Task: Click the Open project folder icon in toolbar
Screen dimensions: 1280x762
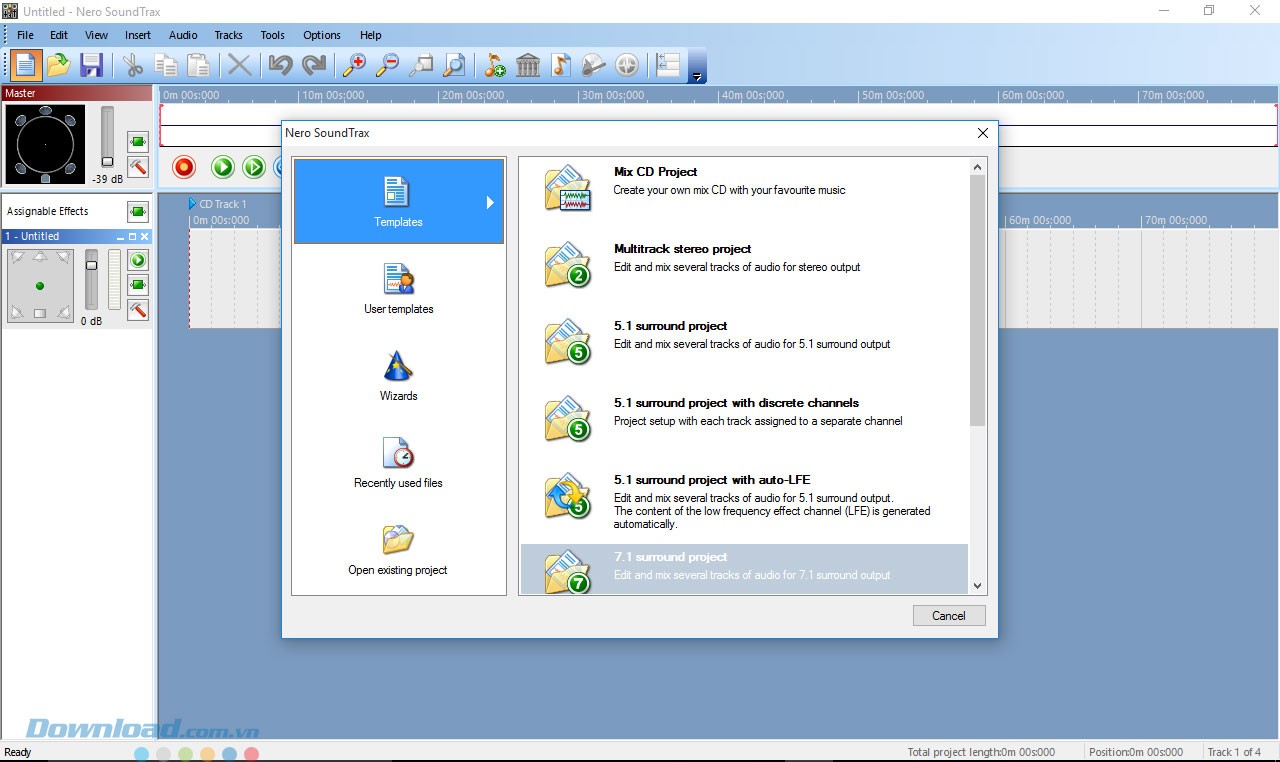Action: [x=59, y=66]
